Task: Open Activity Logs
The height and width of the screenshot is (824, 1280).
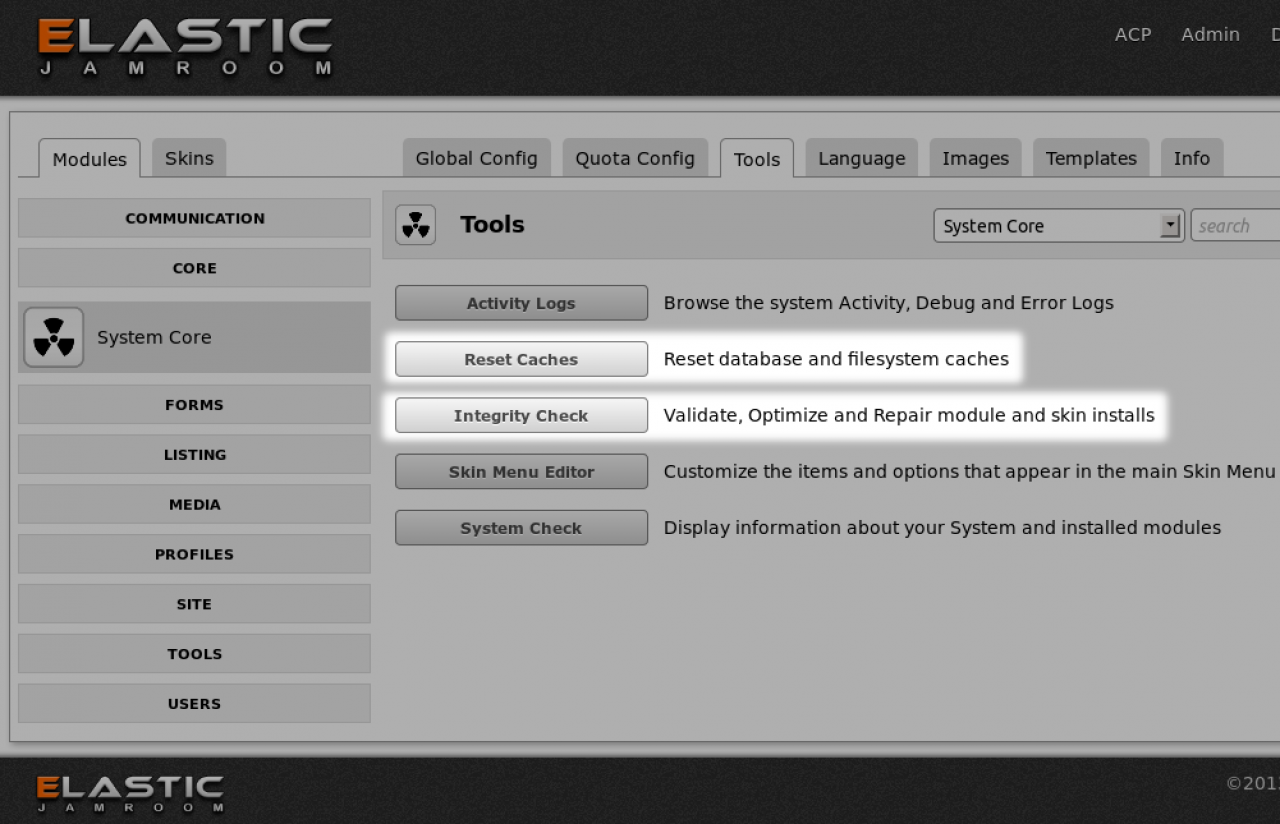Action: point(521,303)
